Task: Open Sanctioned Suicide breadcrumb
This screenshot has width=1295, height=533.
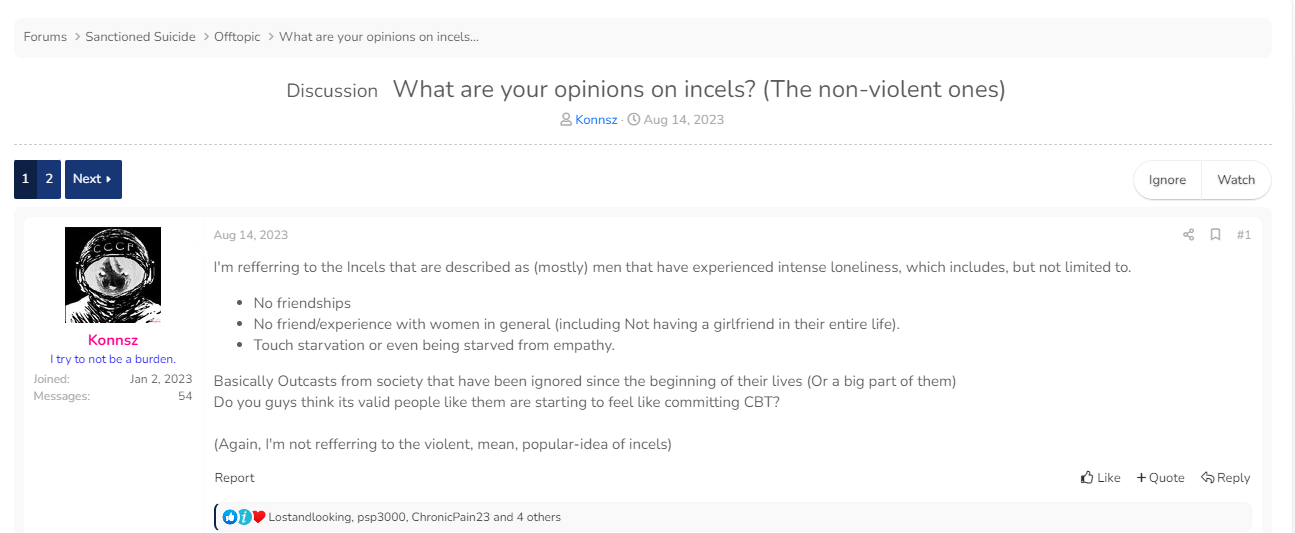Action: pos(140,37)
